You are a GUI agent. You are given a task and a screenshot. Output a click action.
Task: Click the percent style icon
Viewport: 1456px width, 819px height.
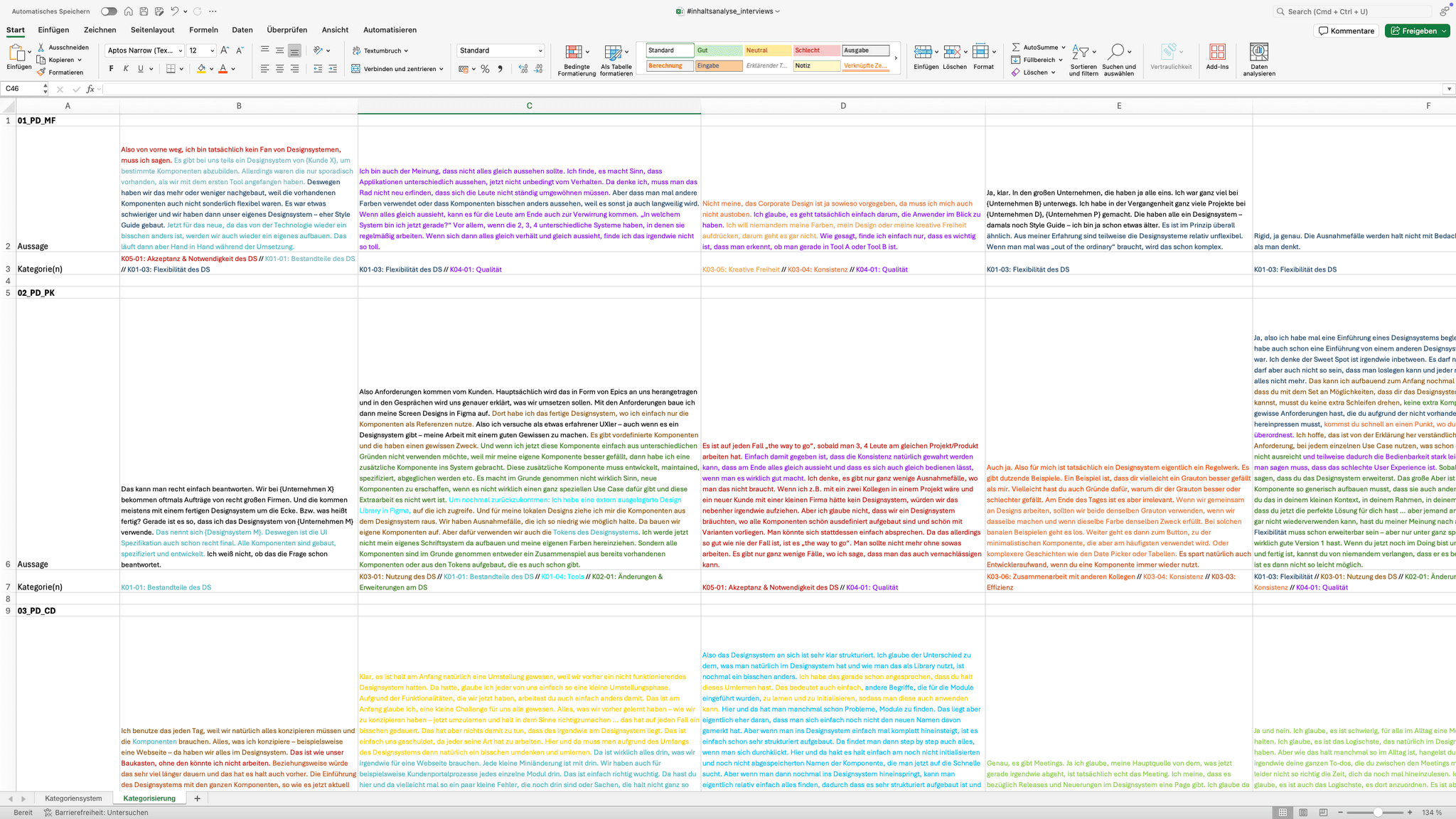click(485, 69)
